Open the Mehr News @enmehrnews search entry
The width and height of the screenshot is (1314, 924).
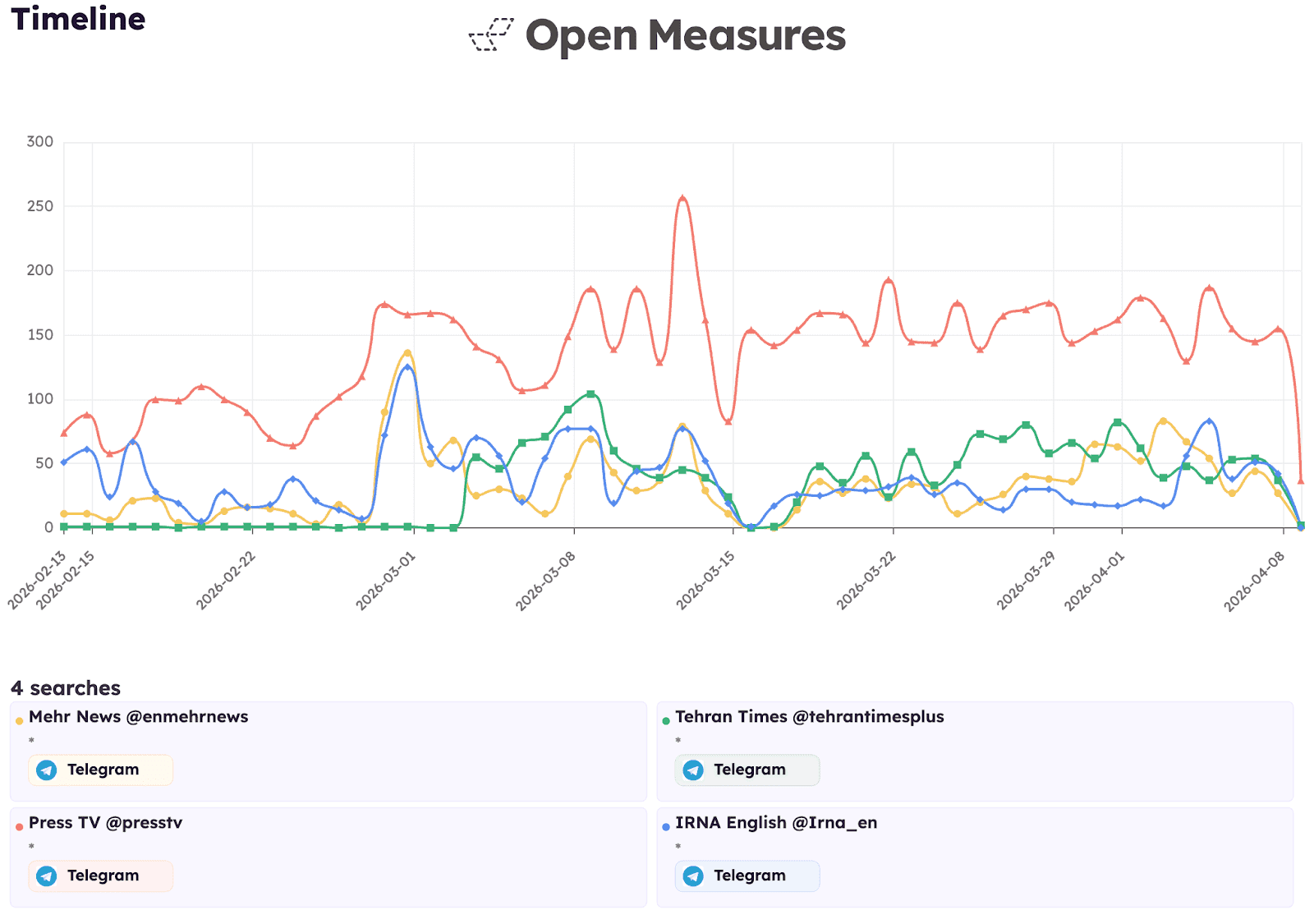[138, 717]
